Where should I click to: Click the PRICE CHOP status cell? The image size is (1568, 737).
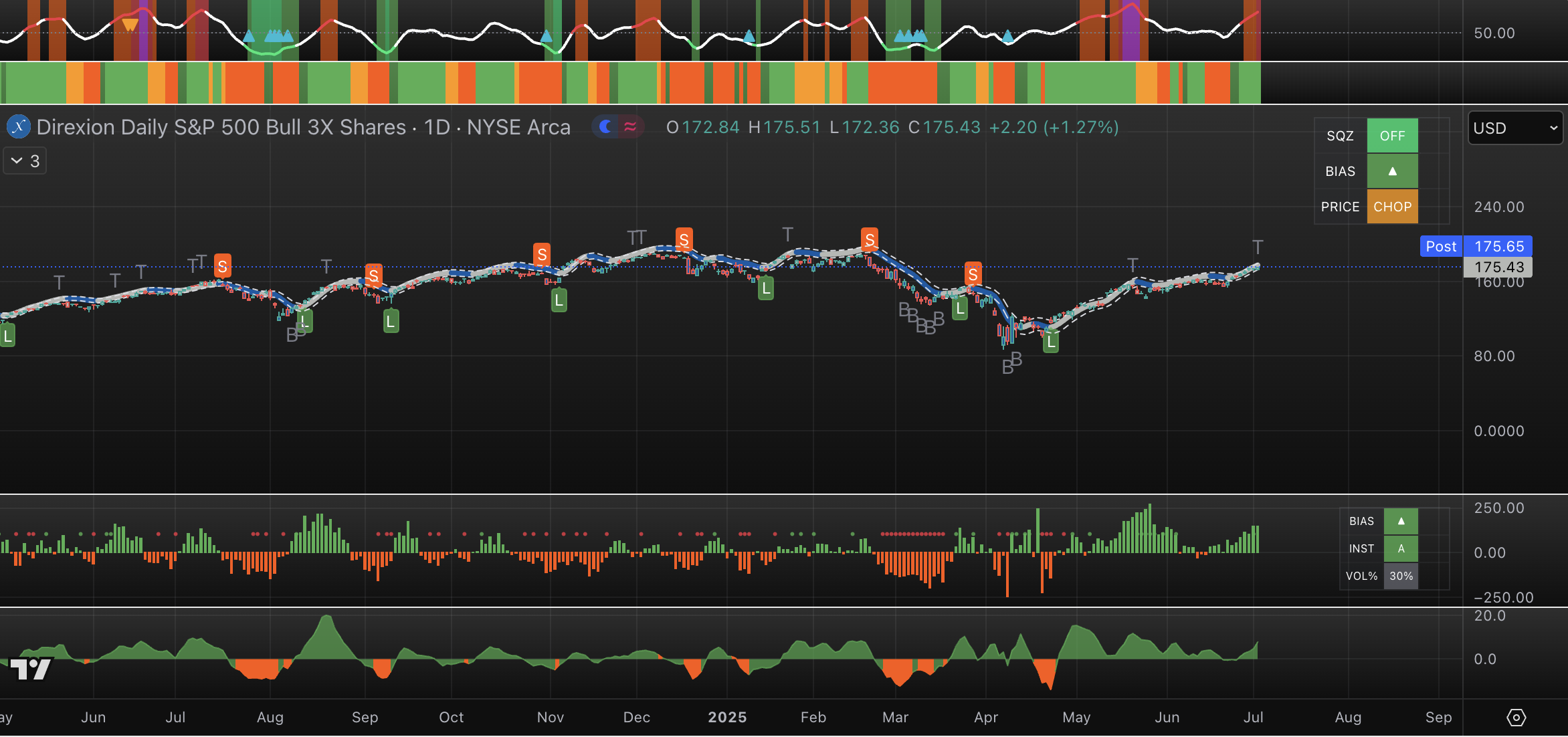pyautogui.click(x=1392, y=207)
